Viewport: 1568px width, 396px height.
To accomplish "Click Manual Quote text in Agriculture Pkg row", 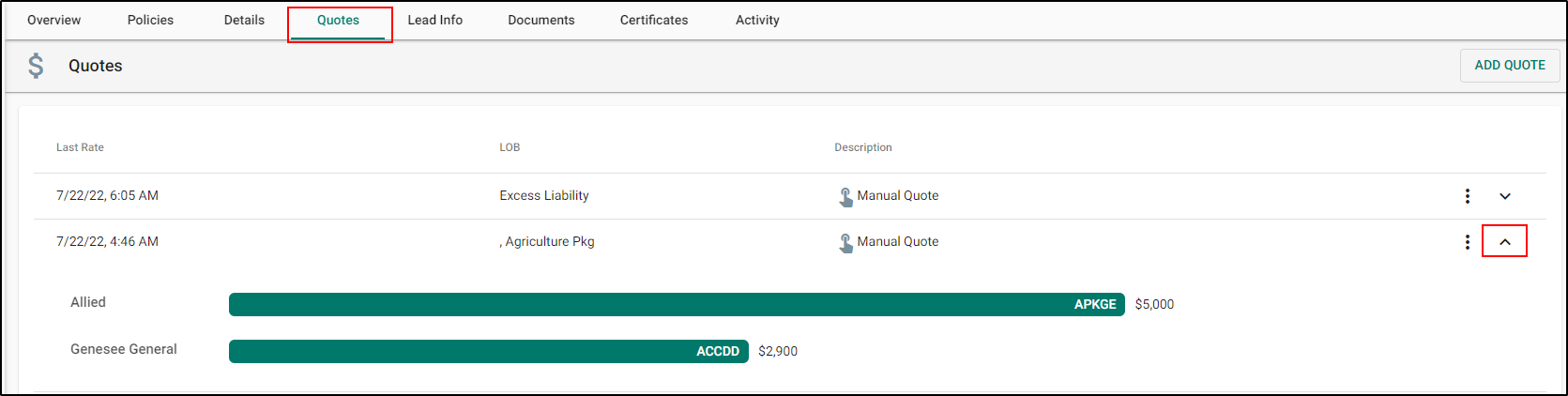I will (x=898, y=242).
